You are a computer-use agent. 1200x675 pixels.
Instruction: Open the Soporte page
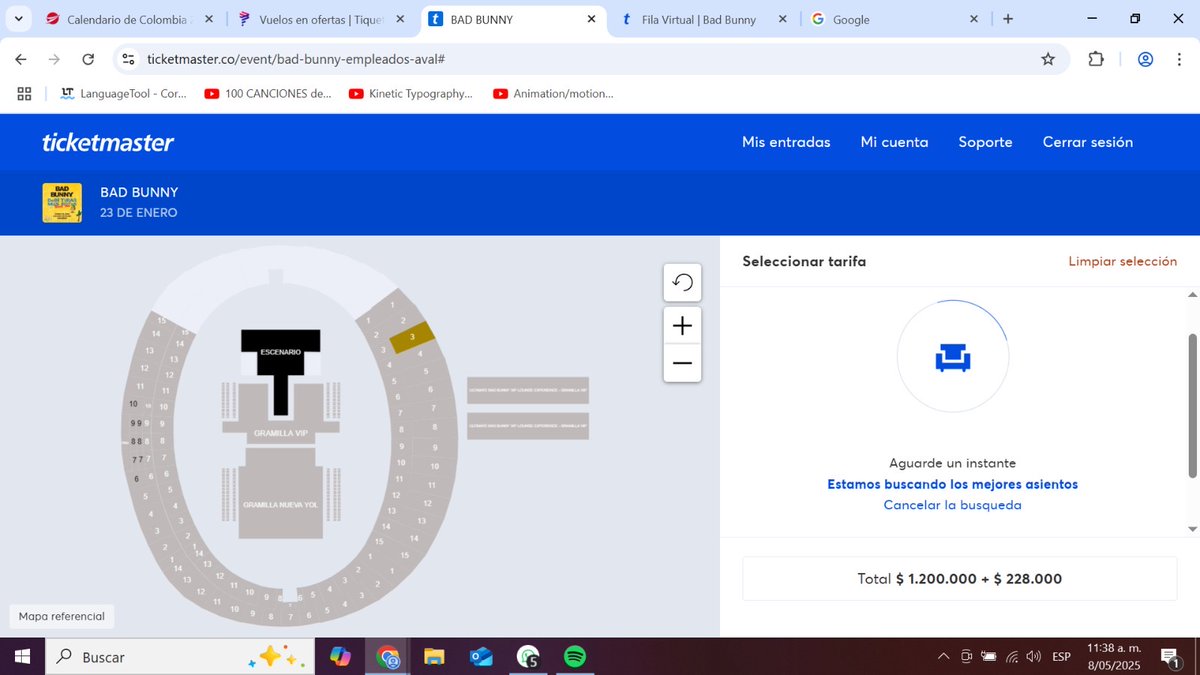[985, 142]
